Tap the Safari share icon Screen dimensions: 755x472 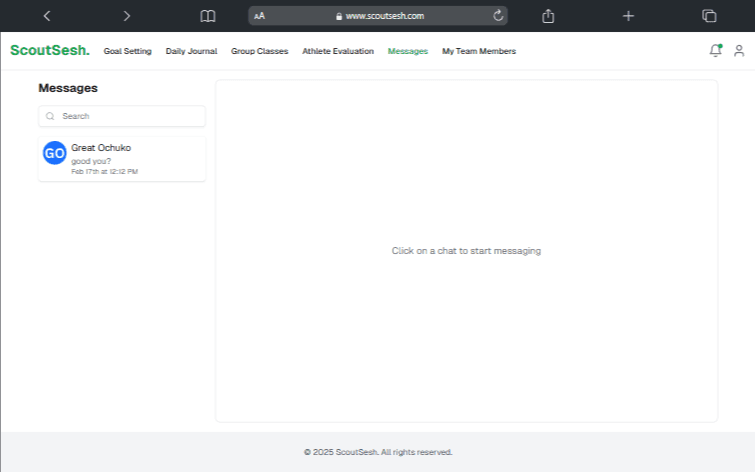tap(548, 16)
